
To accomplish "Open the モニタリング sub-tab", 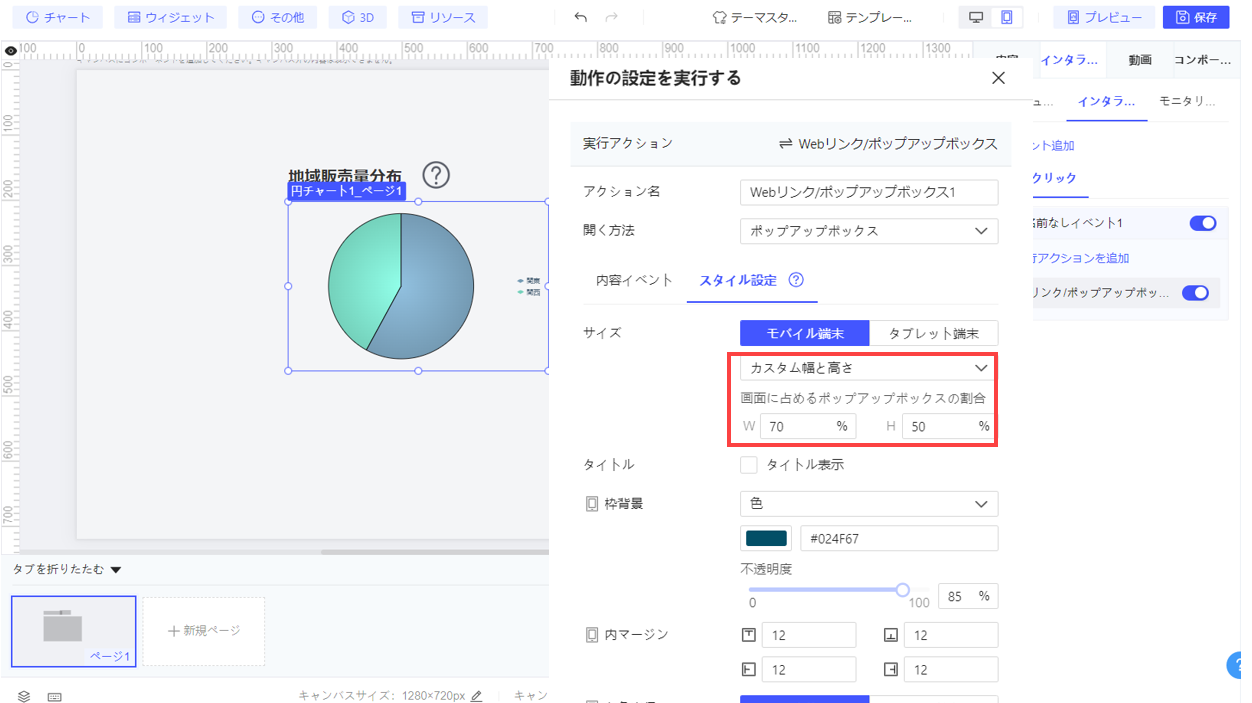I will point(1187,101).
